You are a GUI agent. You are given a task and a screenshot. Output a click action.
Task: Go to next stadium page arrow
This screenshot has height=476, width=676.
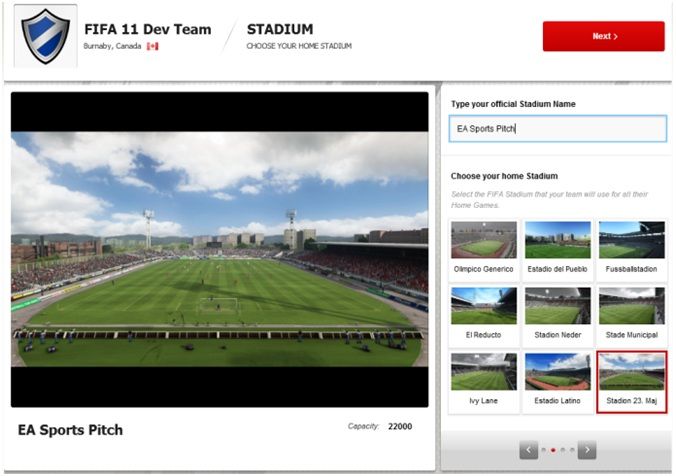tap(587, 450)
